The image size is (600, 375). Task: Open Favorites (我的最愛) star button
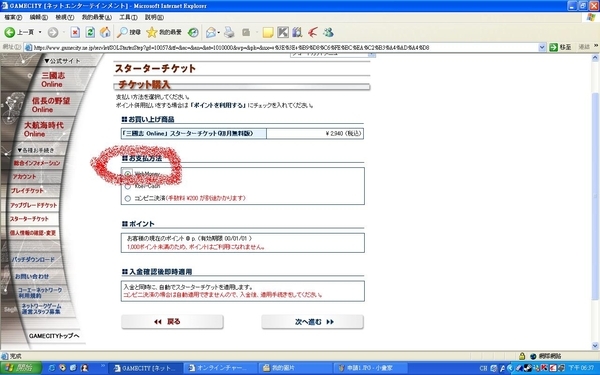[x=164, y=33]
